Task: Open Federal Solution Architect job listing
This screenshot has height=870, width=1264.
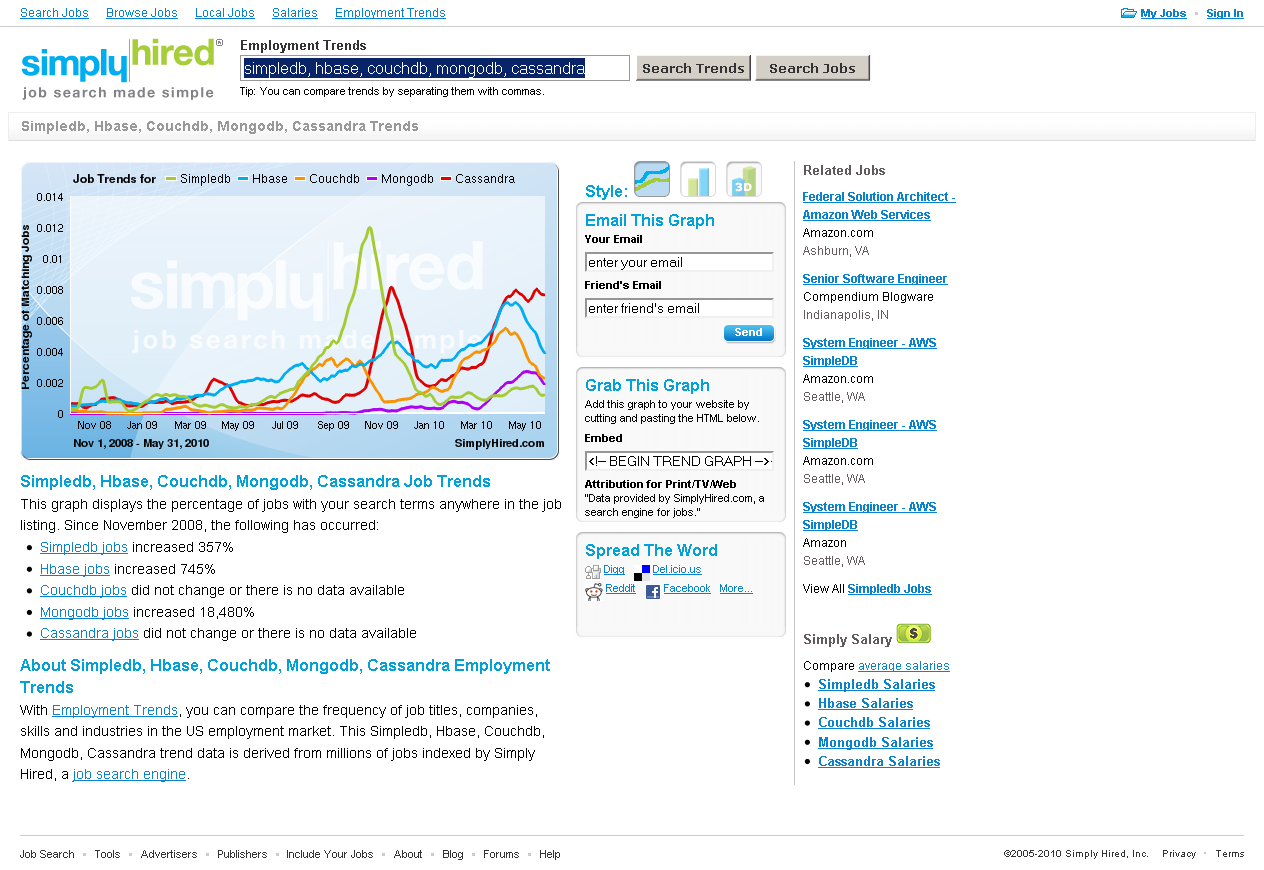Action: click(x=879, y=206)
